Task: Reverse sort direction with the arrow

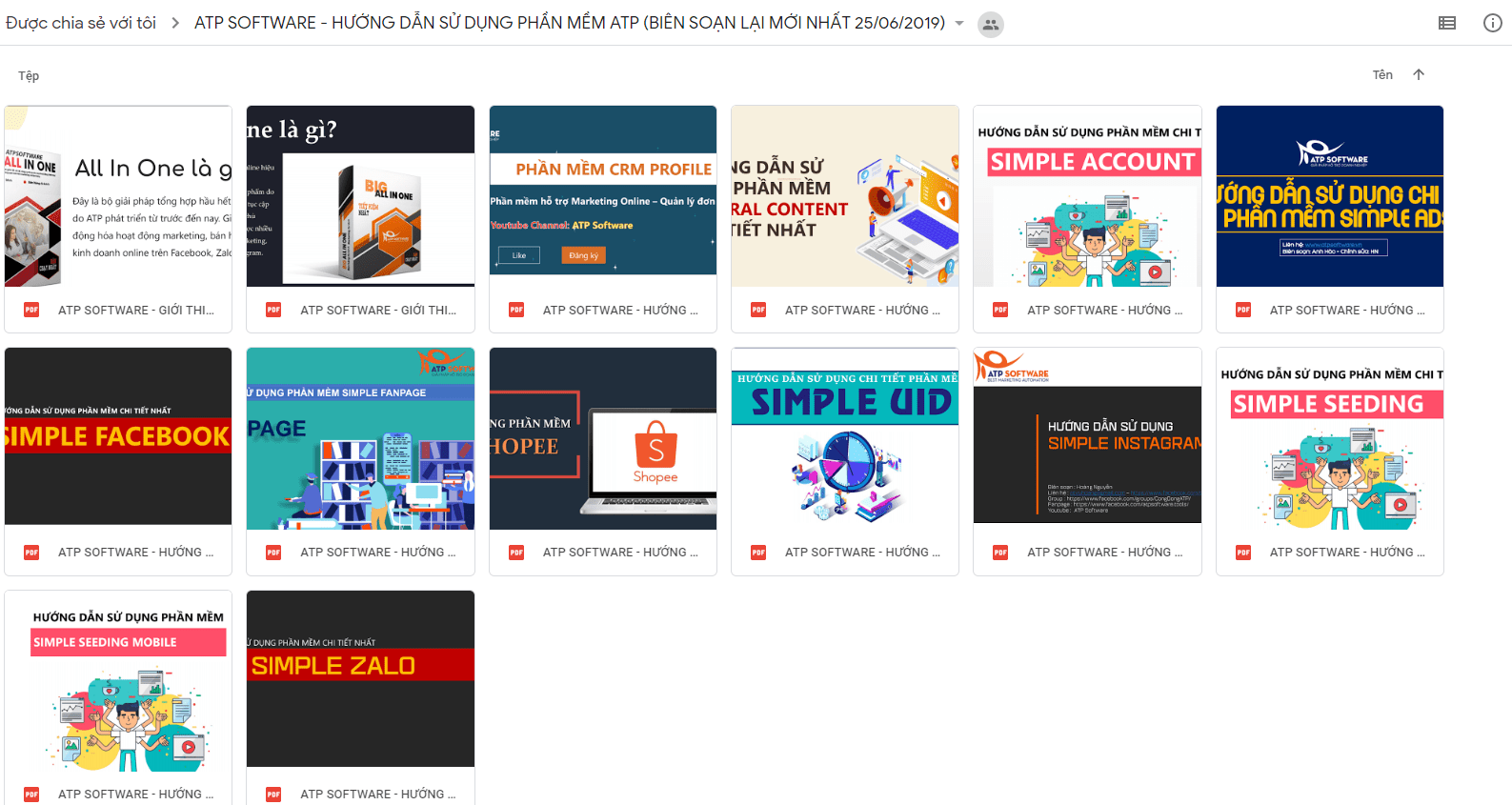Action: (x=1419, y=75)
